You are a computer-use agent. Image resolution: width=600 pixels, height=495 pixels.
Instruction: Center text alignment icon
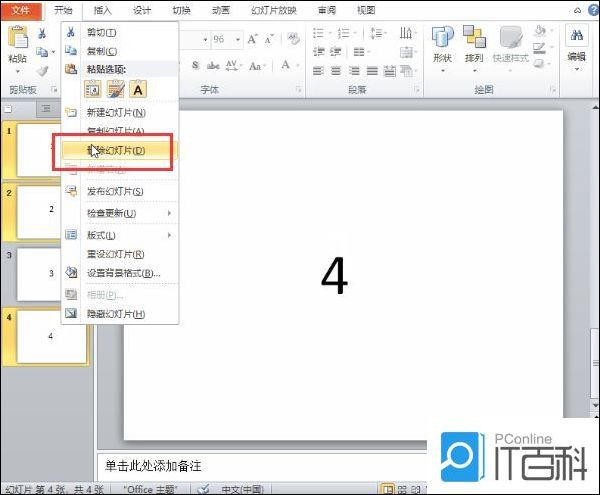(x=336, y=70)
